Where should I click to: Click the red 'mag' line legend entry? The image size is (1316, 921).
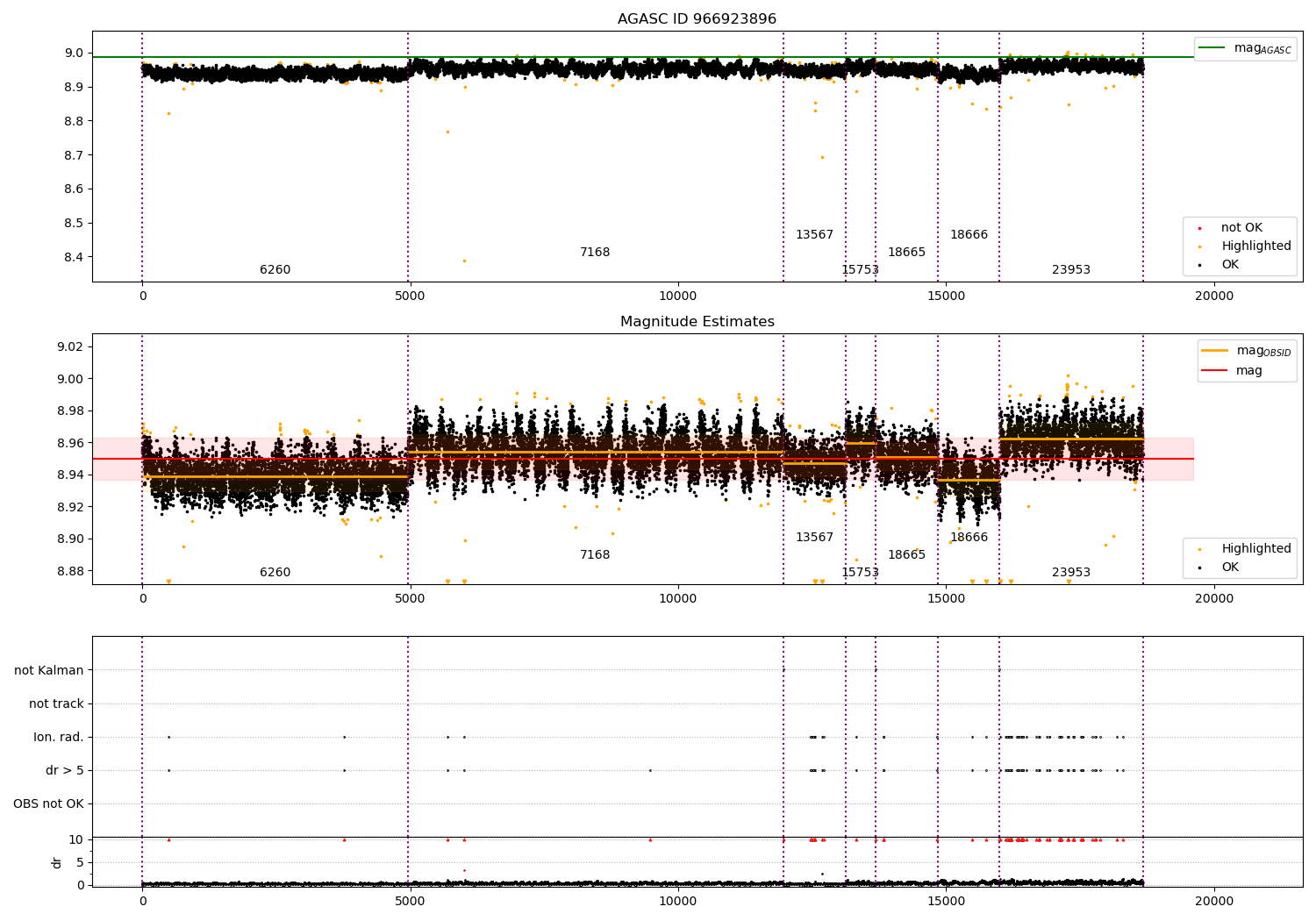(x=1249, y=371)
